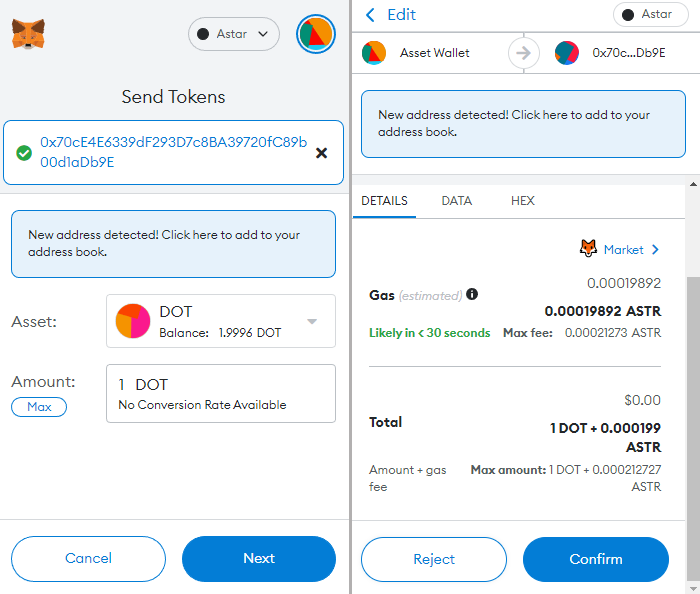This screenshot has width=700, height=594.
Task: Click Next to continue sending
Action: pos(258,559)
